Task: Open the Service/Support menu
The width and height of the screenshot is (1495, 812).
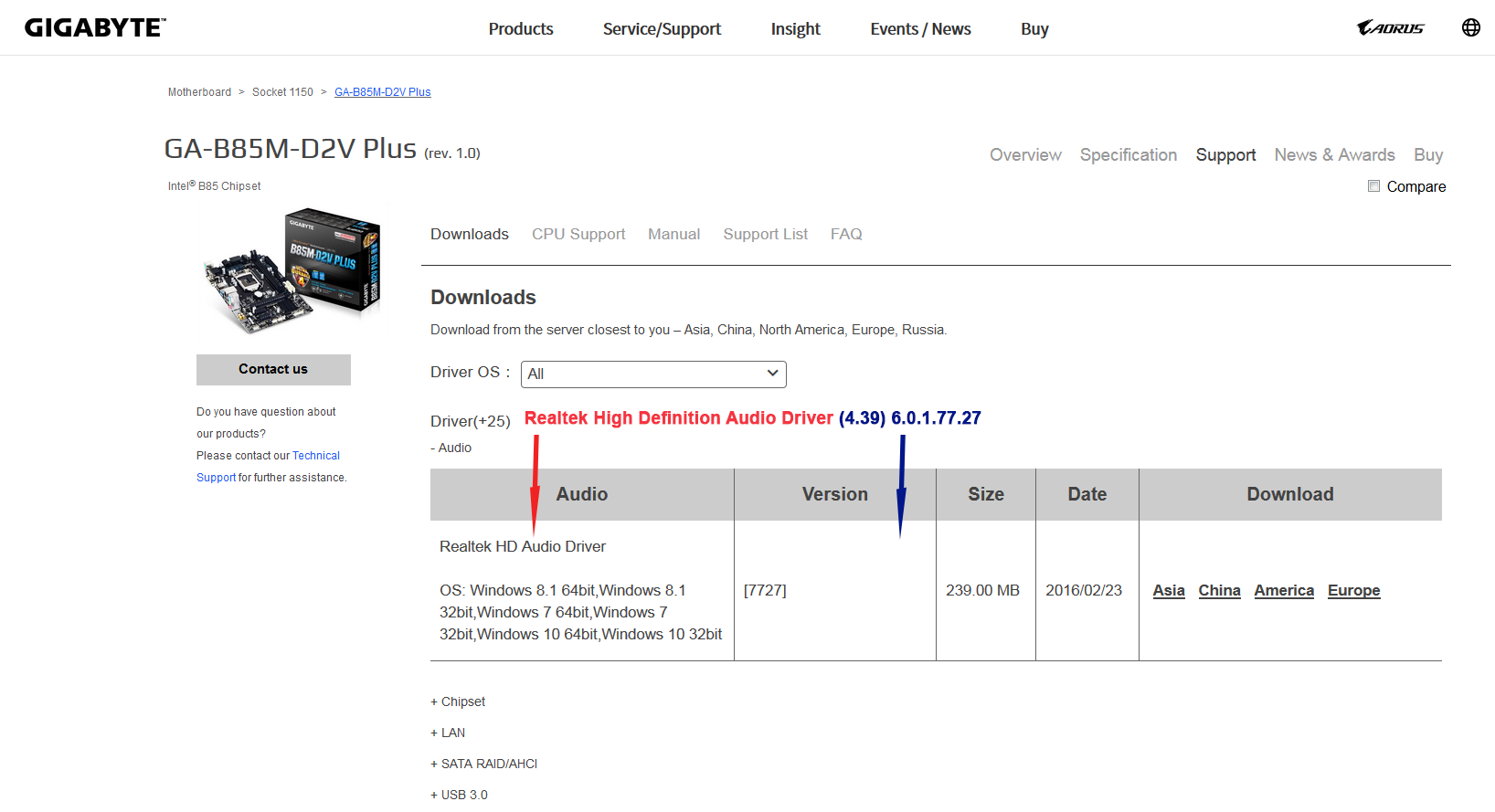Action: [662, 29]
